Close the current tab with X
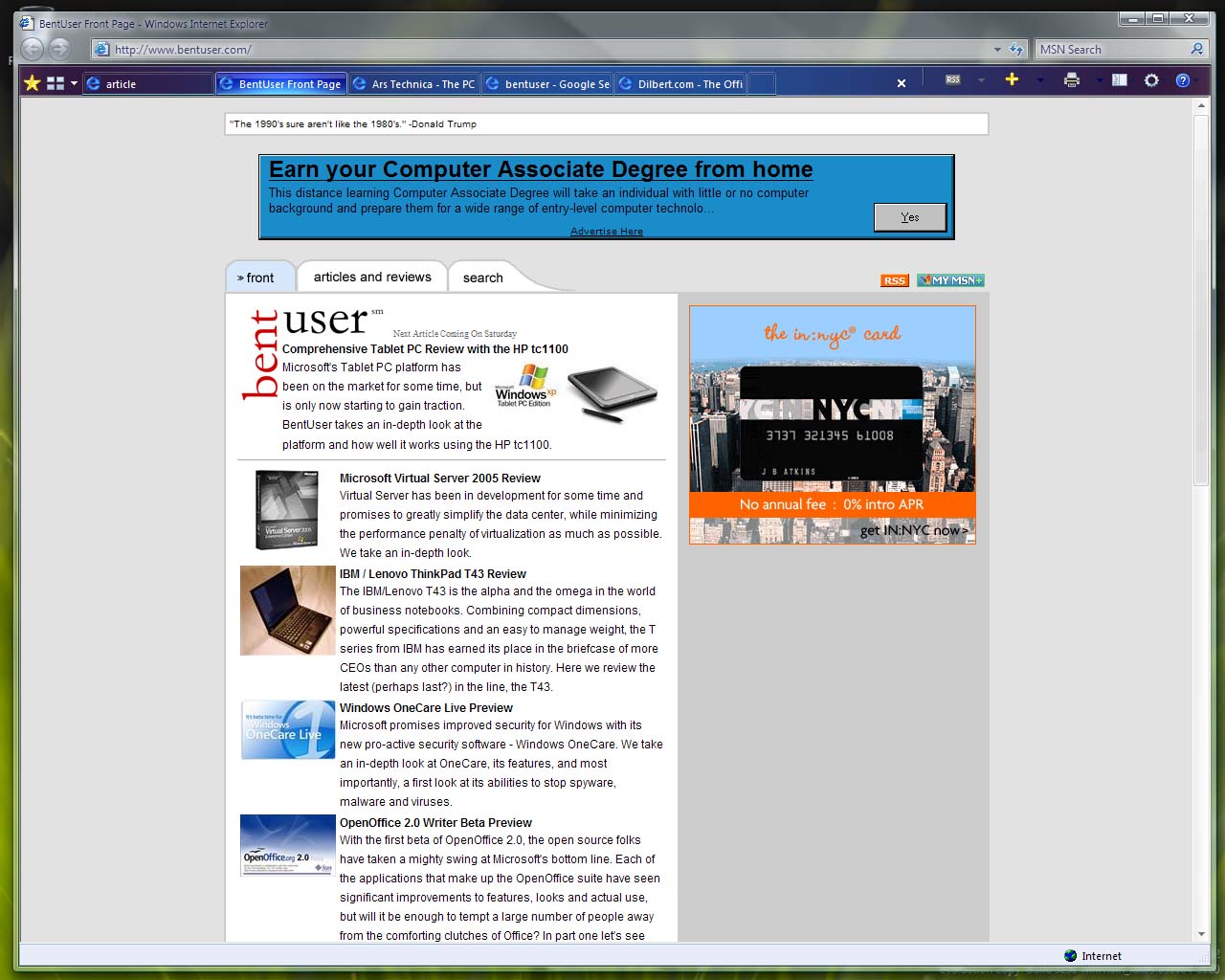 901,83
